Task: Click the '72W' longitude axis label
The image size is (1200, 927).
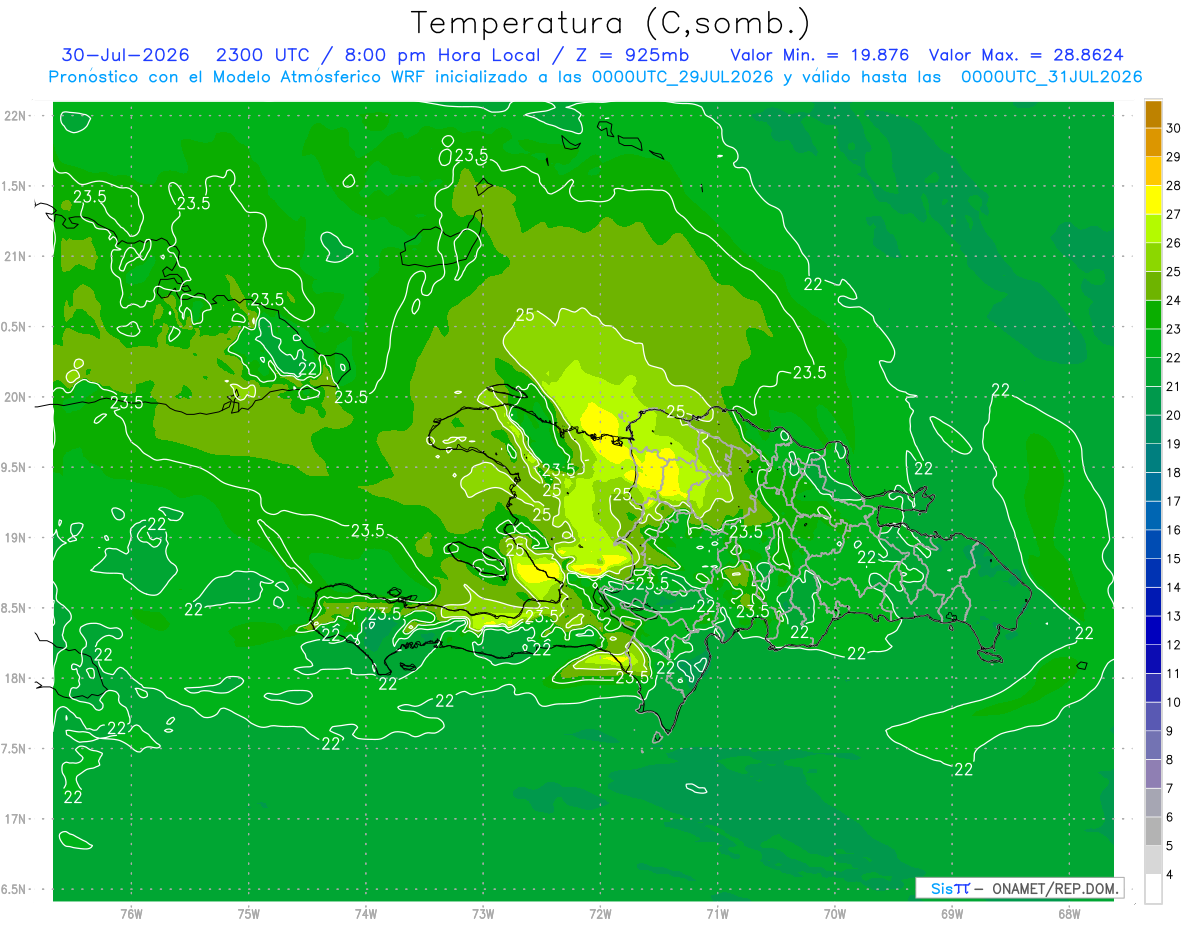Action: pos(600,914)
